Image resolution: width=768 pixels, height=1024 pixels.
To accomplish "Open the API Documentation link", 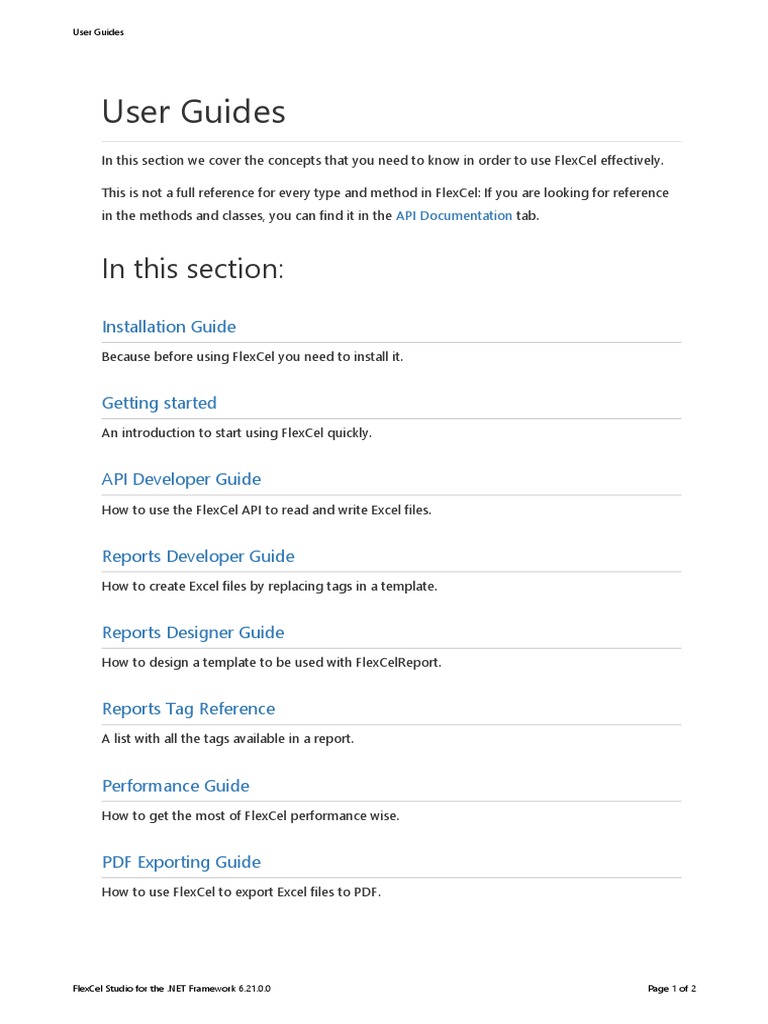I will point(453,216).
